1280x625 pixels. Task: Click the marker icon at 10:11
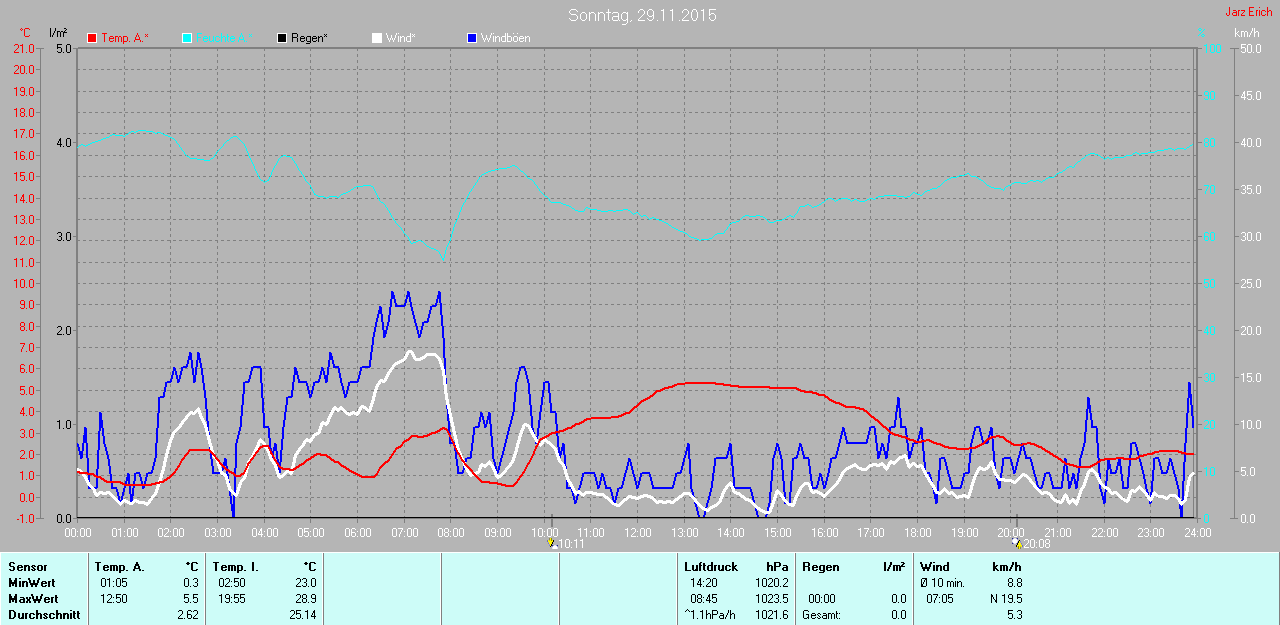click(x=551, y=544)
